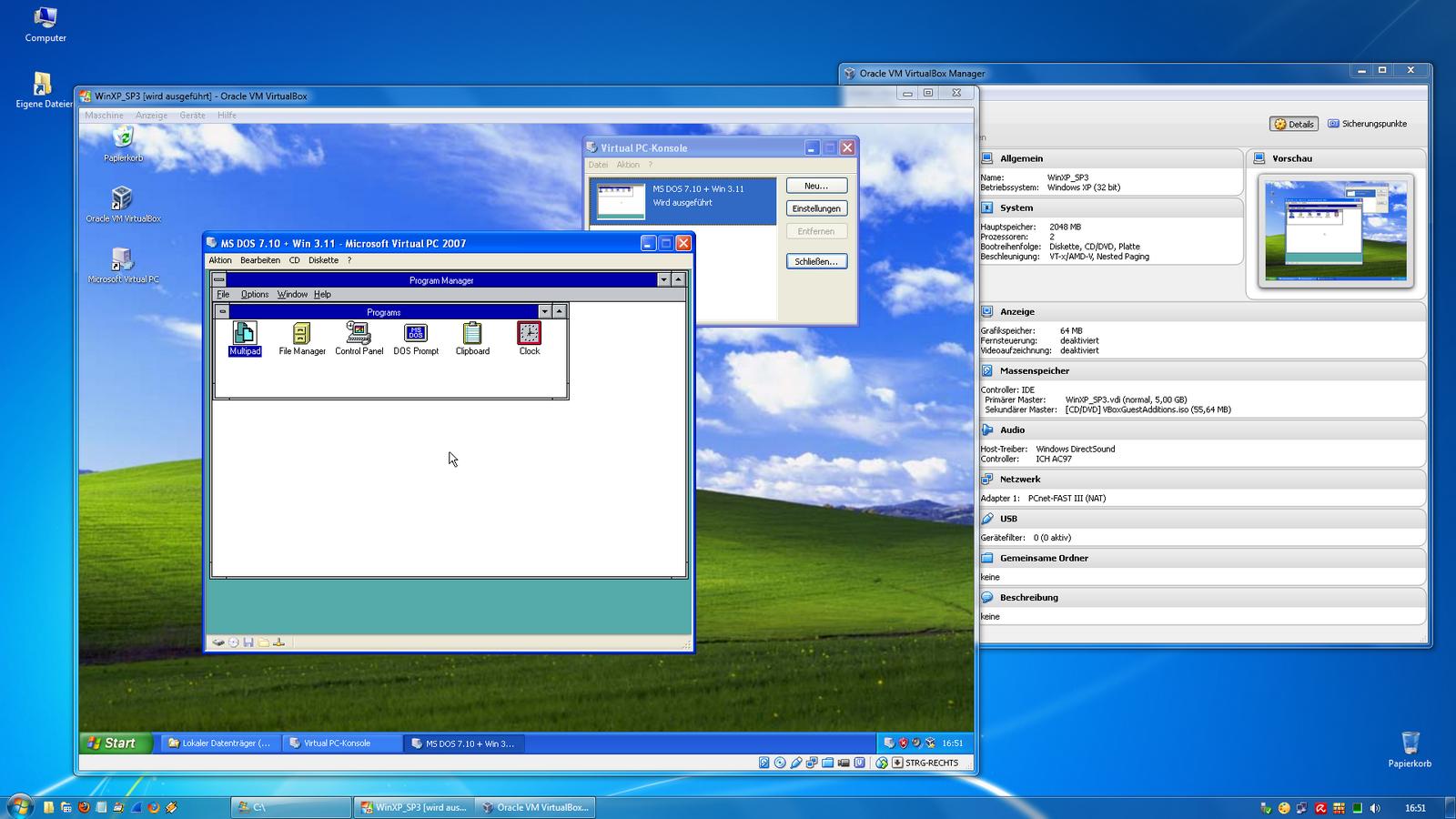Click the Vorschau preview thumbnail in VirtualBox Manager

click(1335, 231)
